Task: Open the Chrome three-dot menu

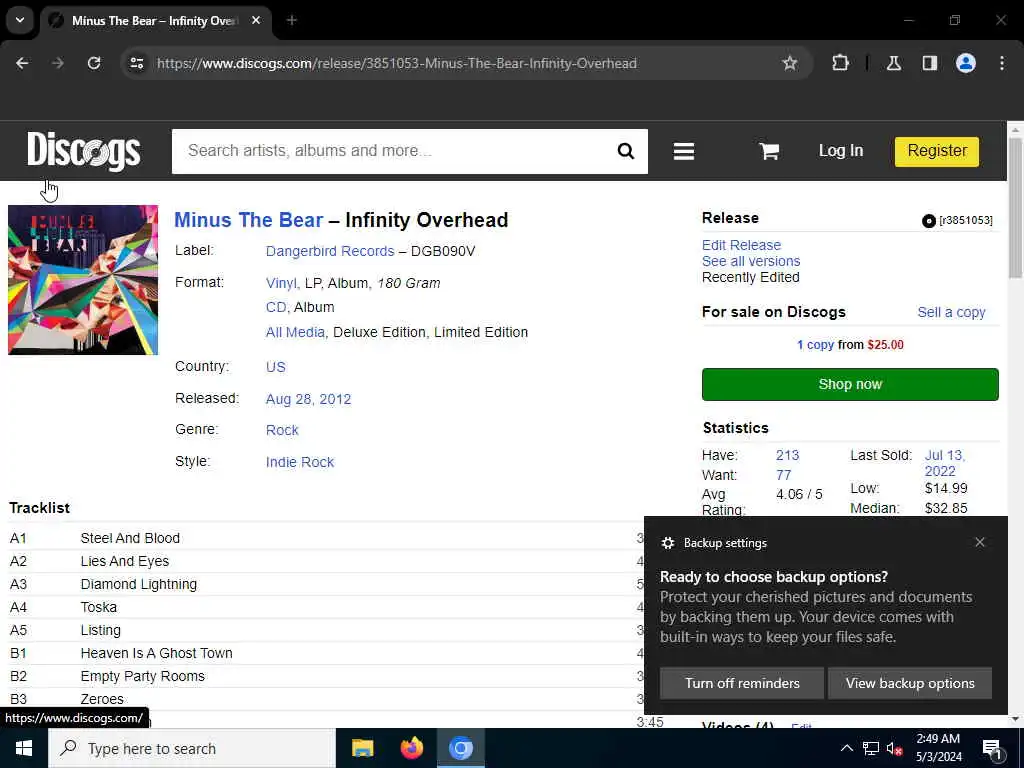Action: point(1002,63)
